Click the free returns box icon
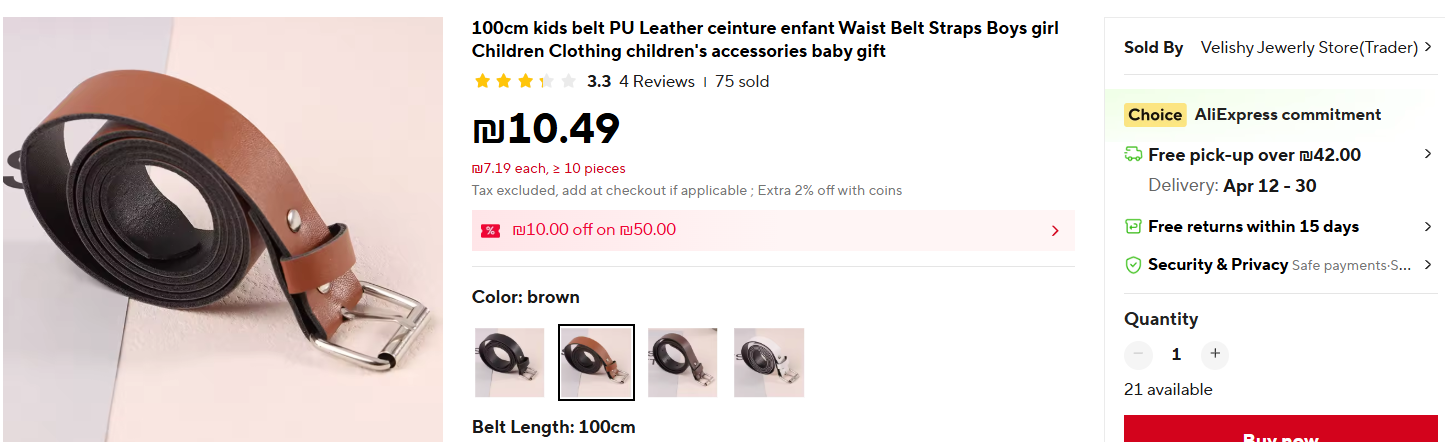 (x=1133, y=226)
